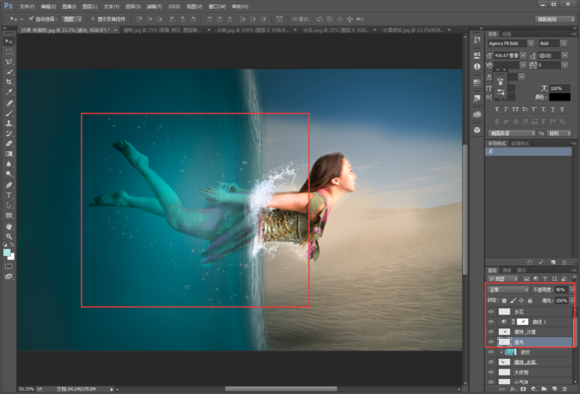
Task: Select the Horizontal Type tool
Action: pos(9,195)
